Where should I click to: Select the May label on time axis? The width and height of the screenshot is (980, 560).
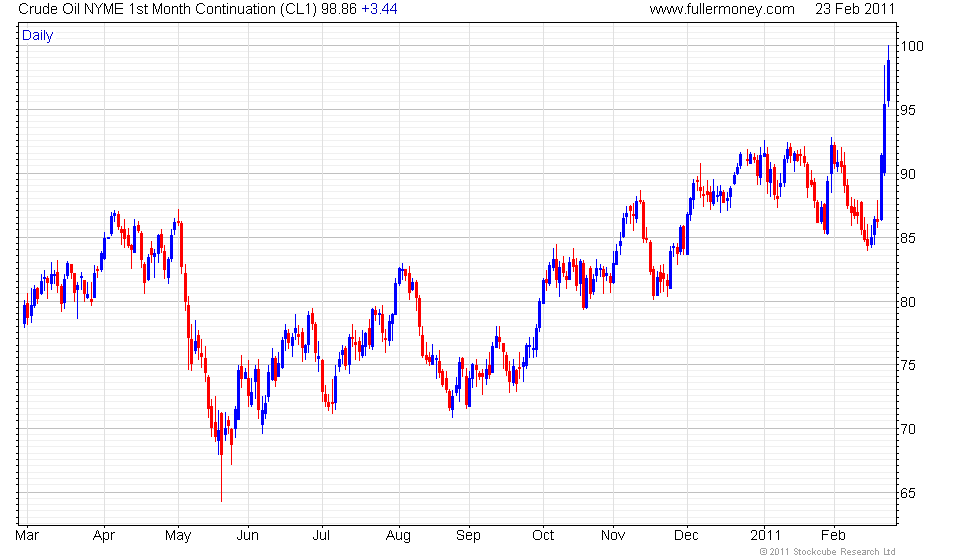(178, 535)
